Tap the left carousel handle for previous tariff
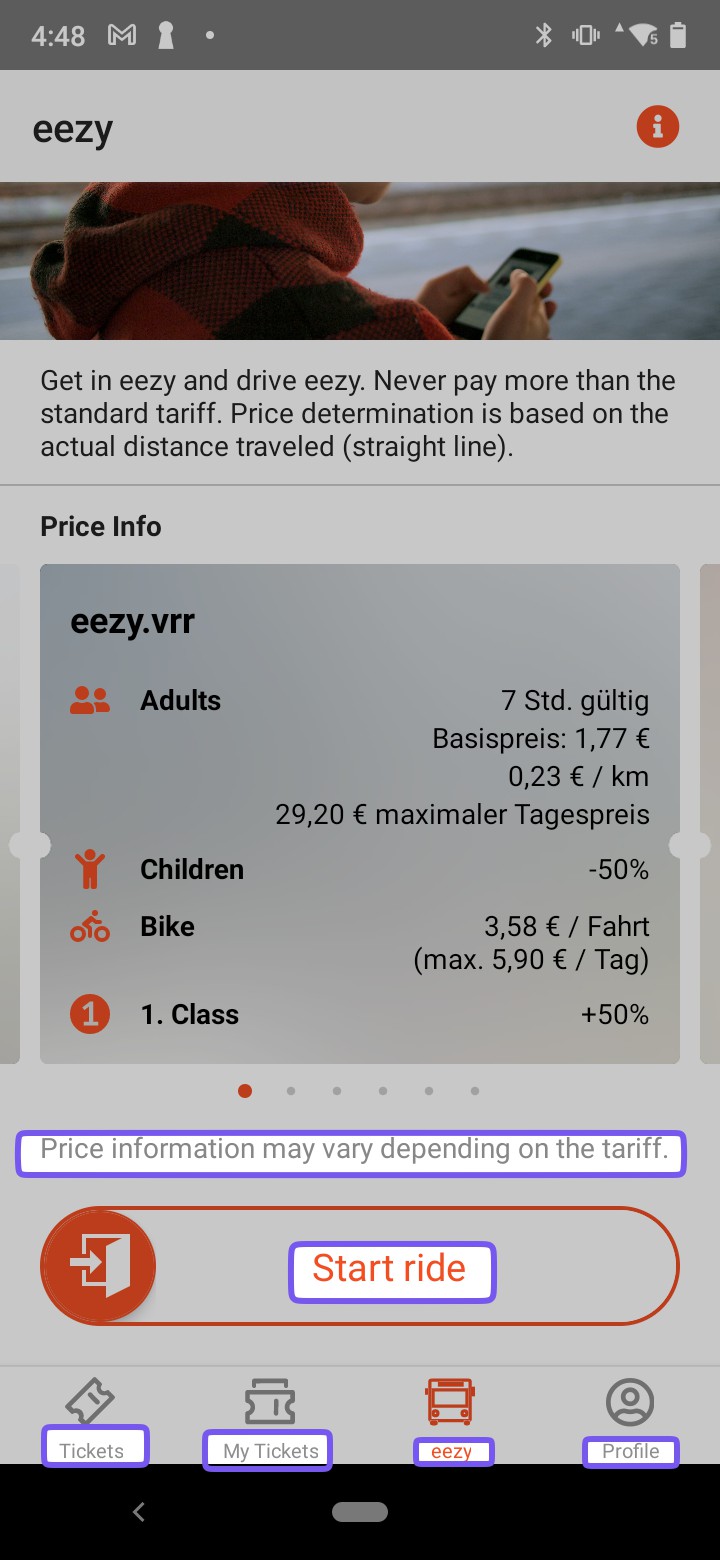This screenshot has height=1560, width=720. tap(28, 845)
